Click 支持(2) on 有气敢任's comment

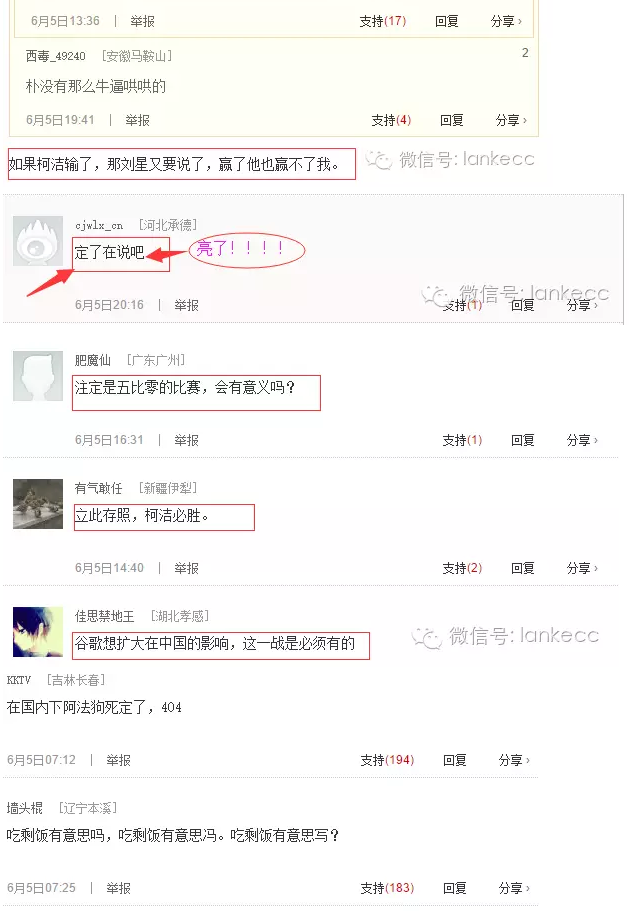pos(462,568)
